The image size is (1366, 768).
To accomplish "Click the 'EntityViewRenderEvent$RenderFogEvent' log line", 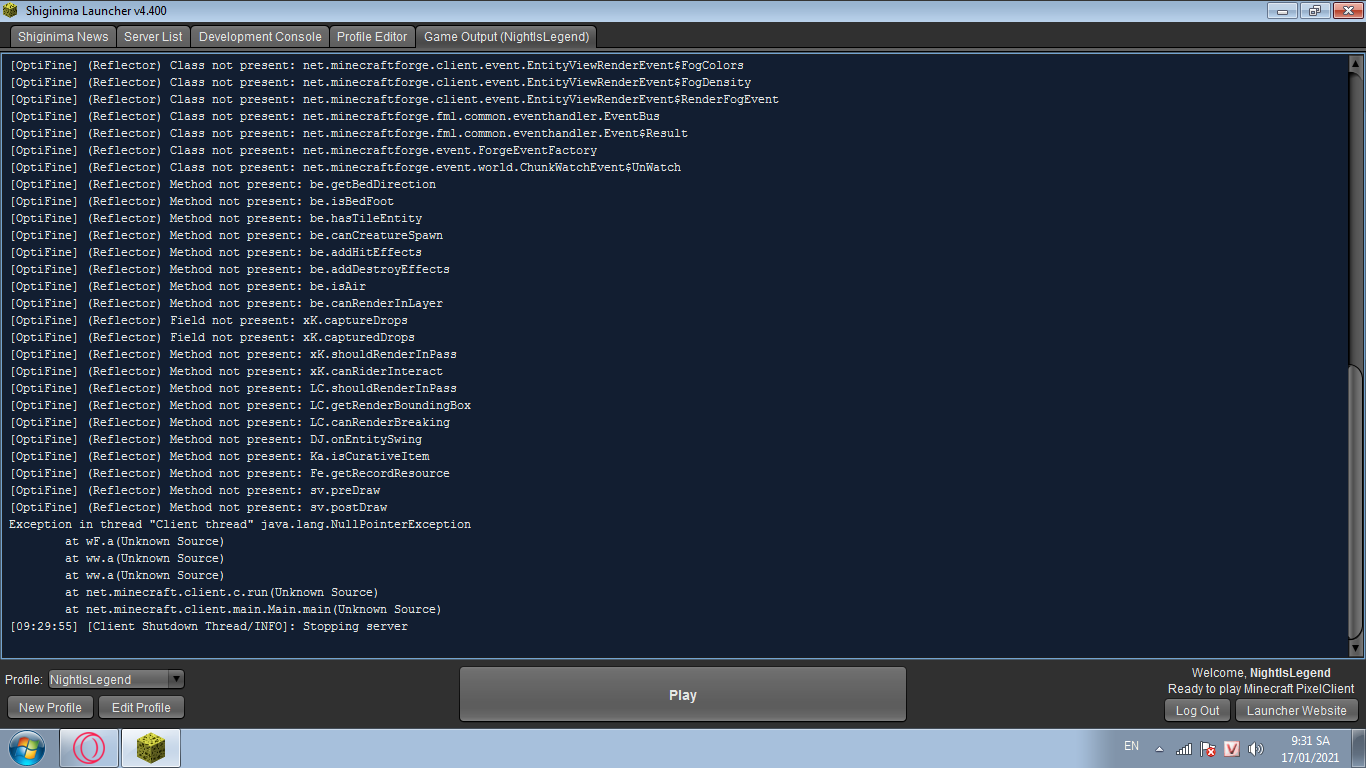I will pos(394,99).
